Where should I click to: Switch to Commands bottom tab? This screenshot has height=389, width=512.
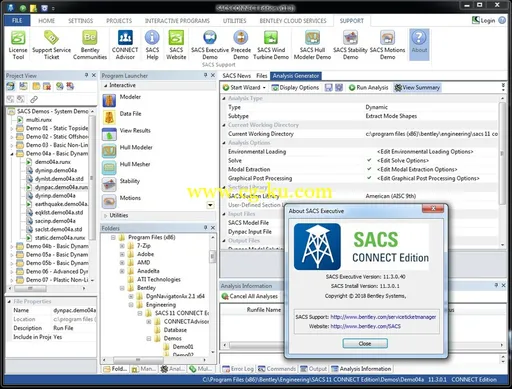tap(277, 369)
